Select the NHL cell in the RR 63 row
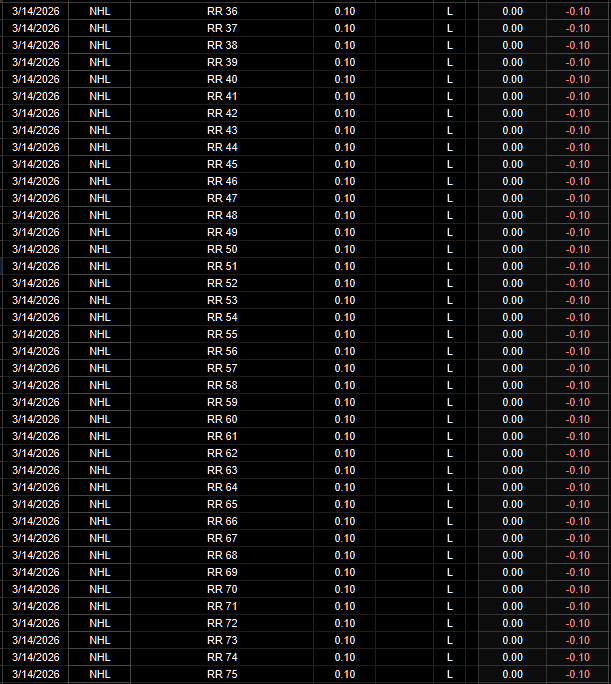 point(99,471)
